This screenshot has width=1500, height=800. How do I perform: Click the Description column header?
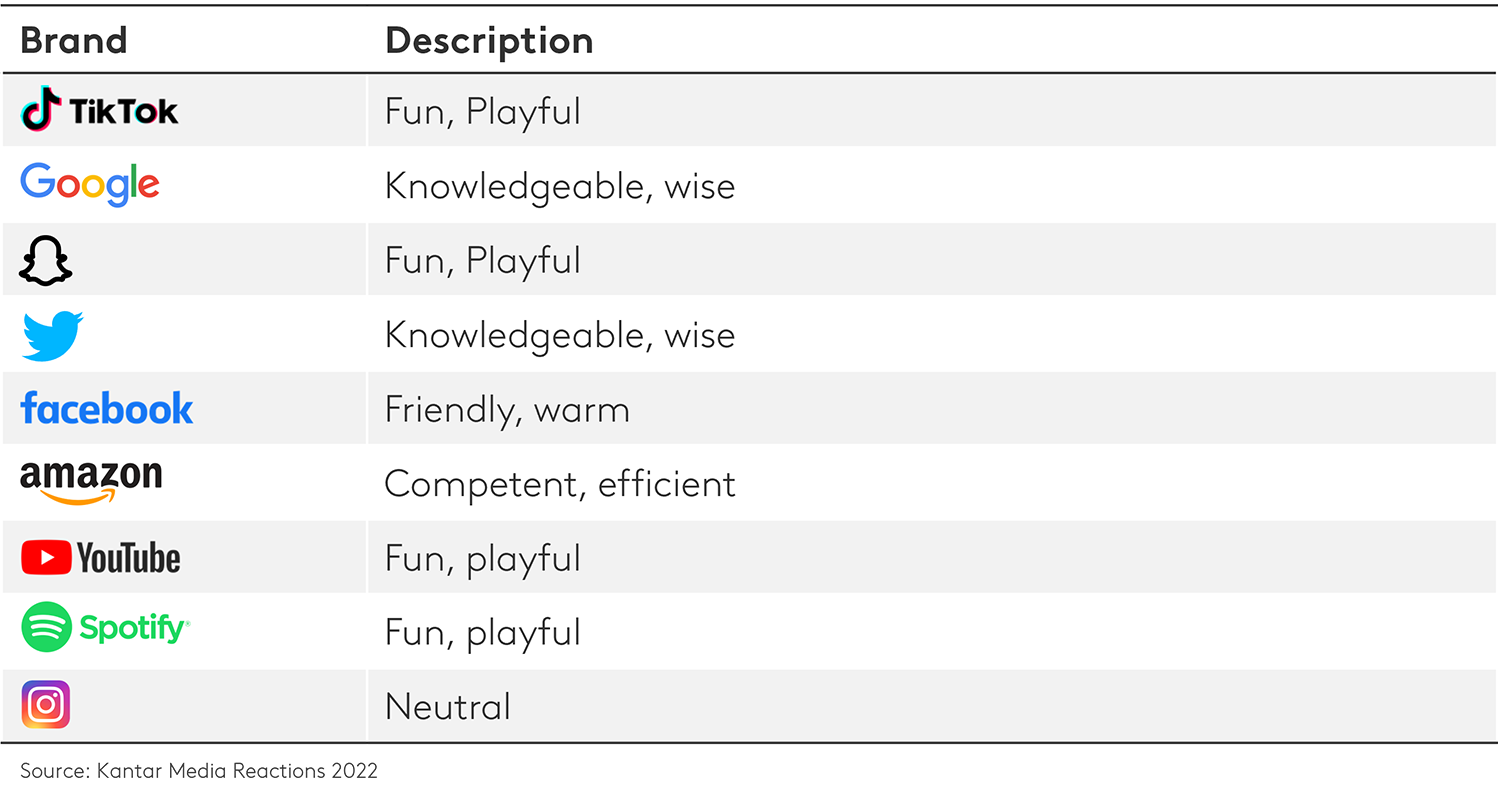(x=489, y=41)
